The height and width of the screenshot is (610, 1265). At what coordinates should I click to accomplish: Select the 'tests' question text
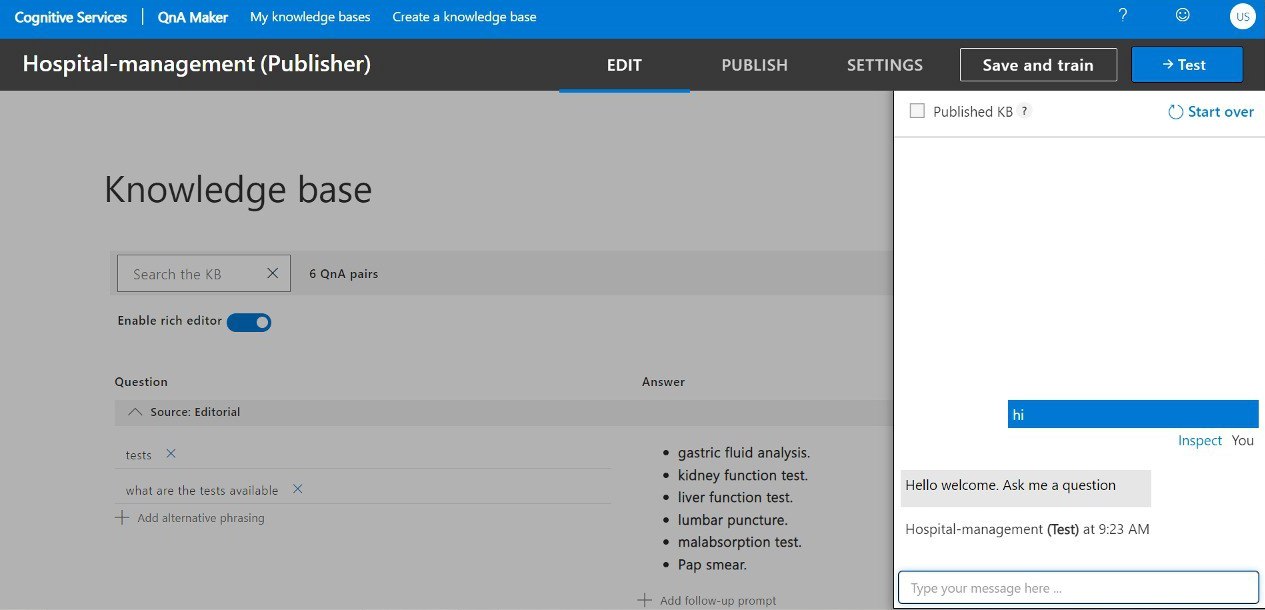[x=139, y=455]
